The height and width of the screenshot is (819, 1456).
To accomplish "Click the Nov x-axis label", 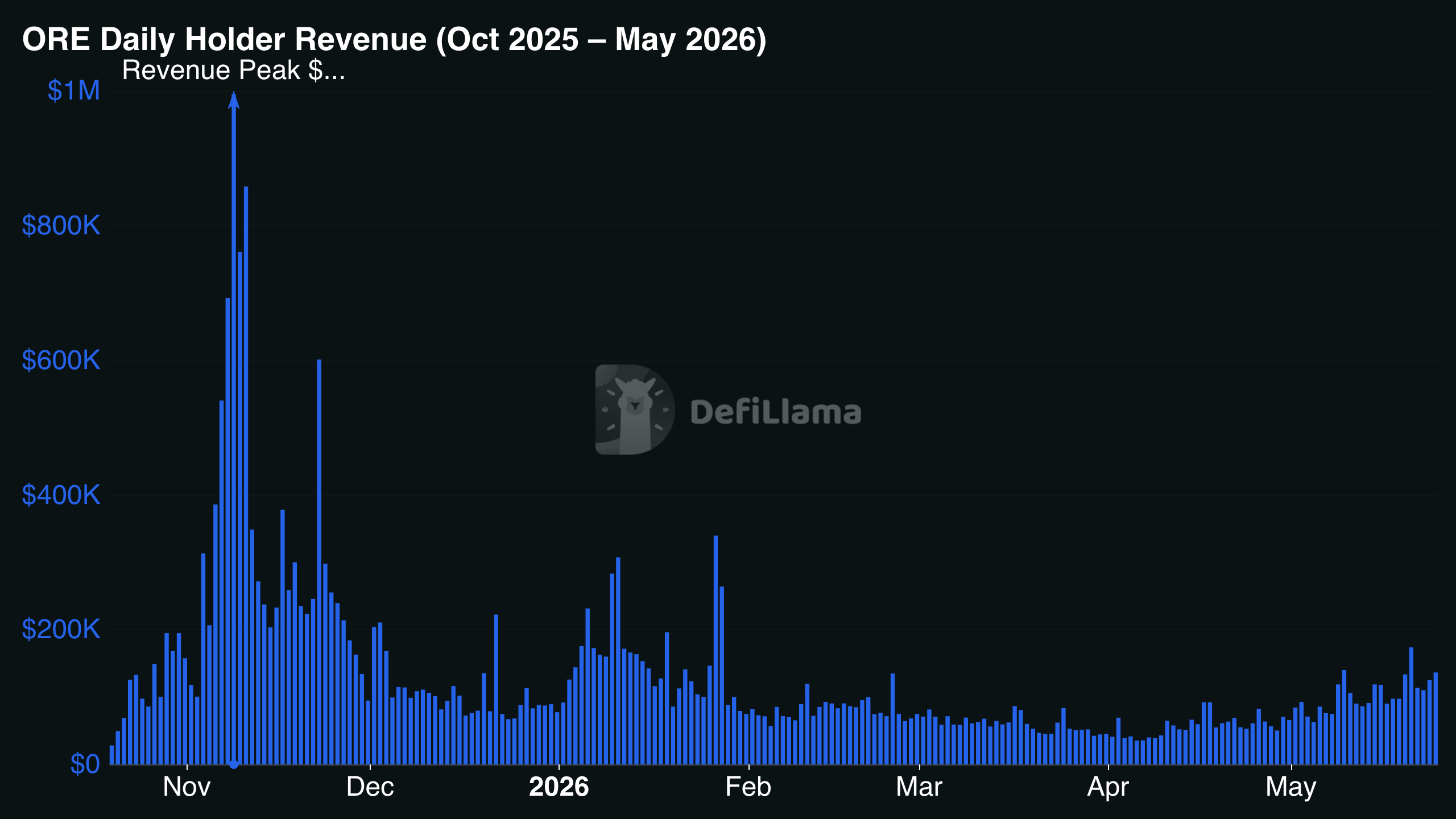I will [187, 787].
